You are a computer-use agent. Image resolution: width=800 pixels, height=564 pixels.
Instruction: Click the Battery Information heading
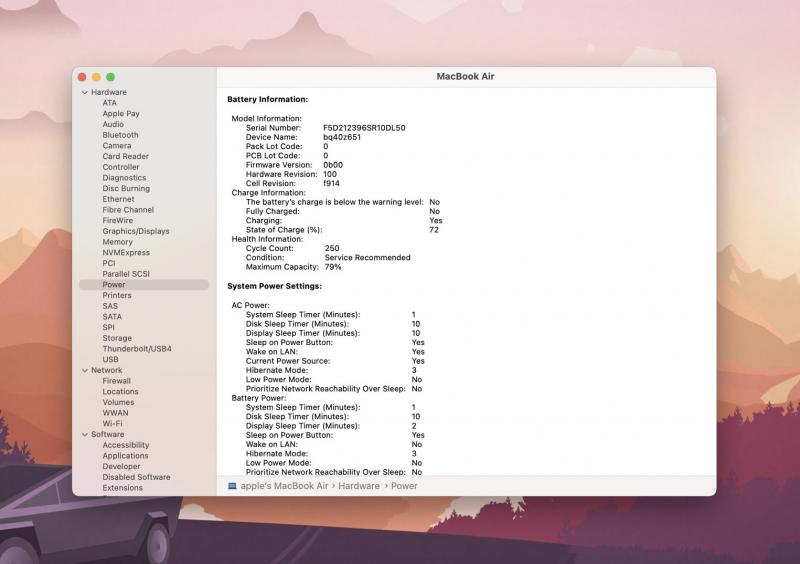pyautogui.click(x=267, y=100)
